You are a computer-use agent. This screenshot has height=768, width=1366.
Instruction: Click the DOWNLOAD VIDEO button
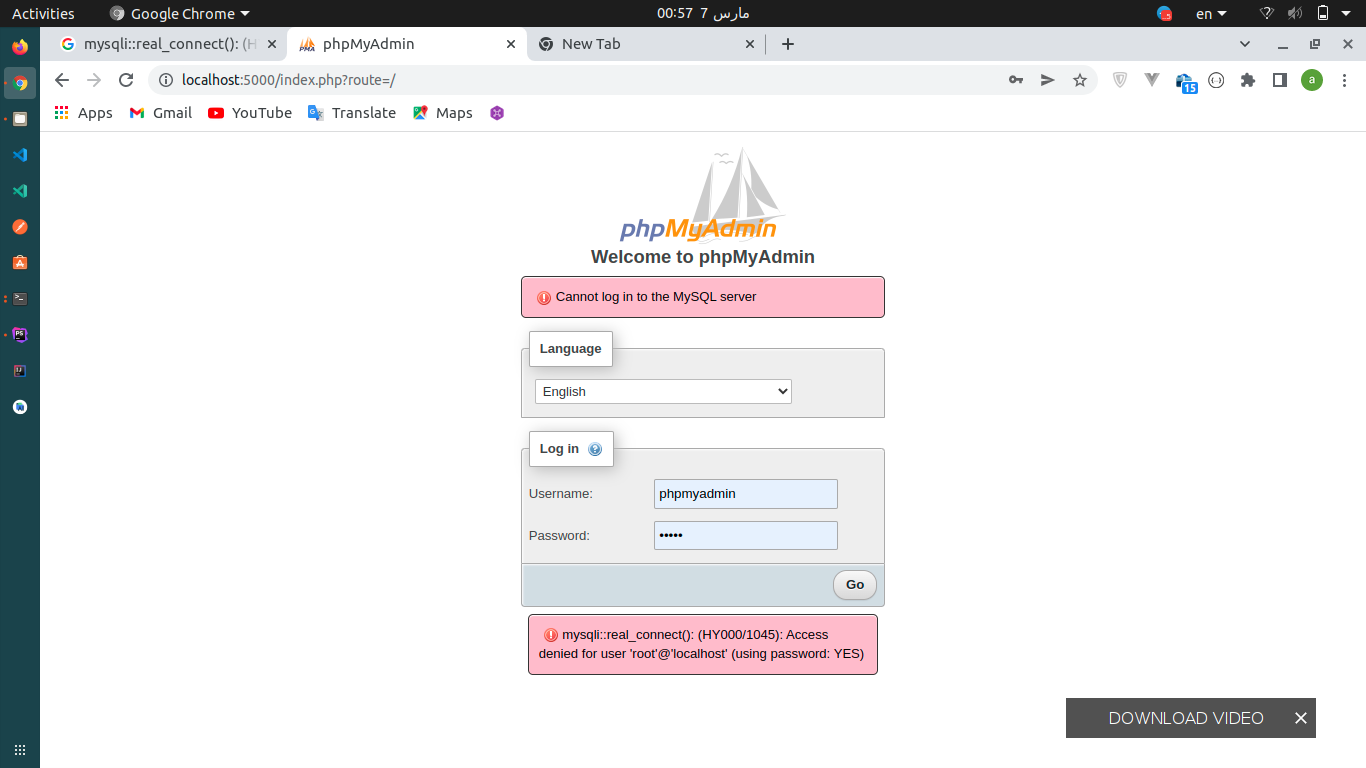[x=1186, y=718]
